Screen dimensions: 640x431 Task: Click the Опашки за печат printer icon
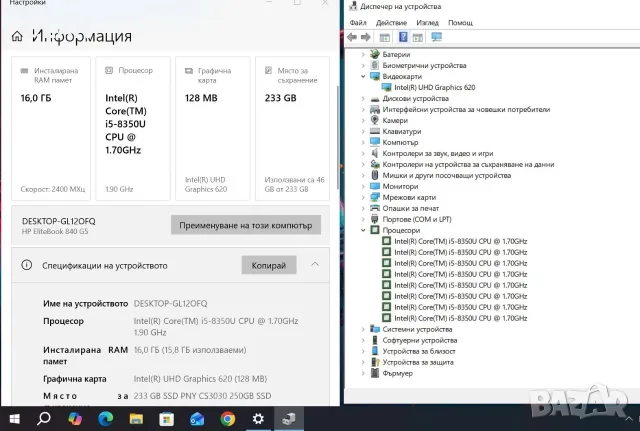tap(375, 208)
